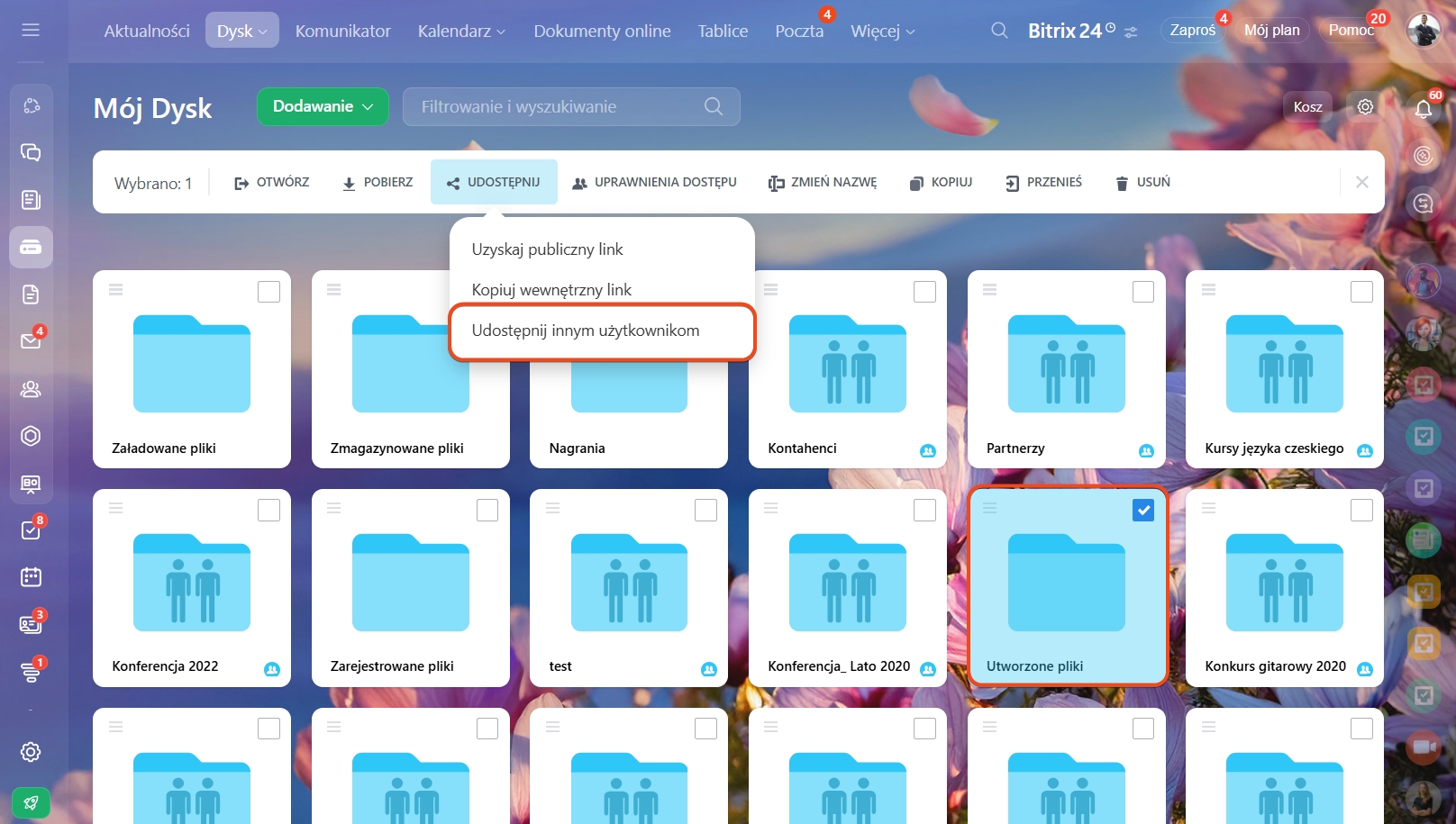Open the Zmagazynowane pliki folder thumbnail
This screenshot has height=824, width=1456.
(x=411, y=364)
